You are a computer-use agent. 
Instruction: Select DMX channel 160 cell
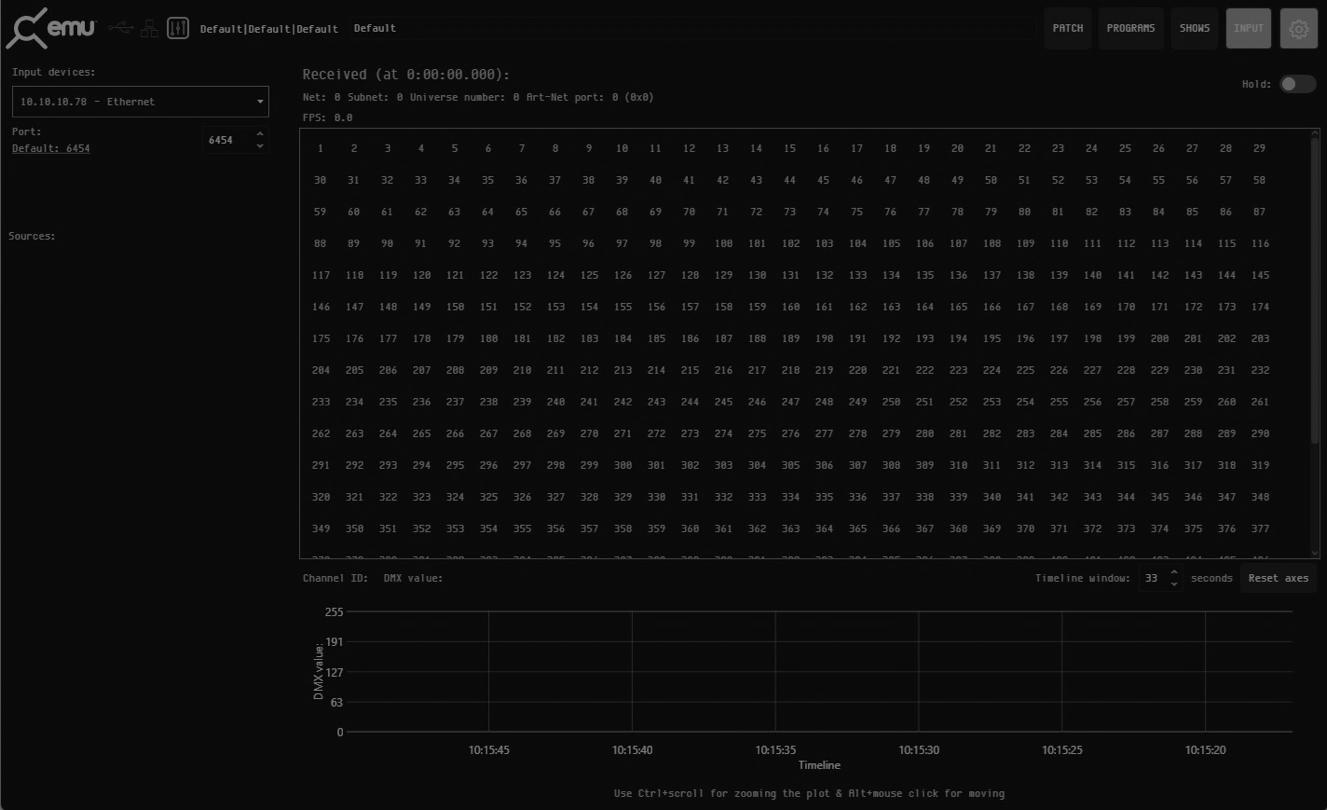click(790, 307)
